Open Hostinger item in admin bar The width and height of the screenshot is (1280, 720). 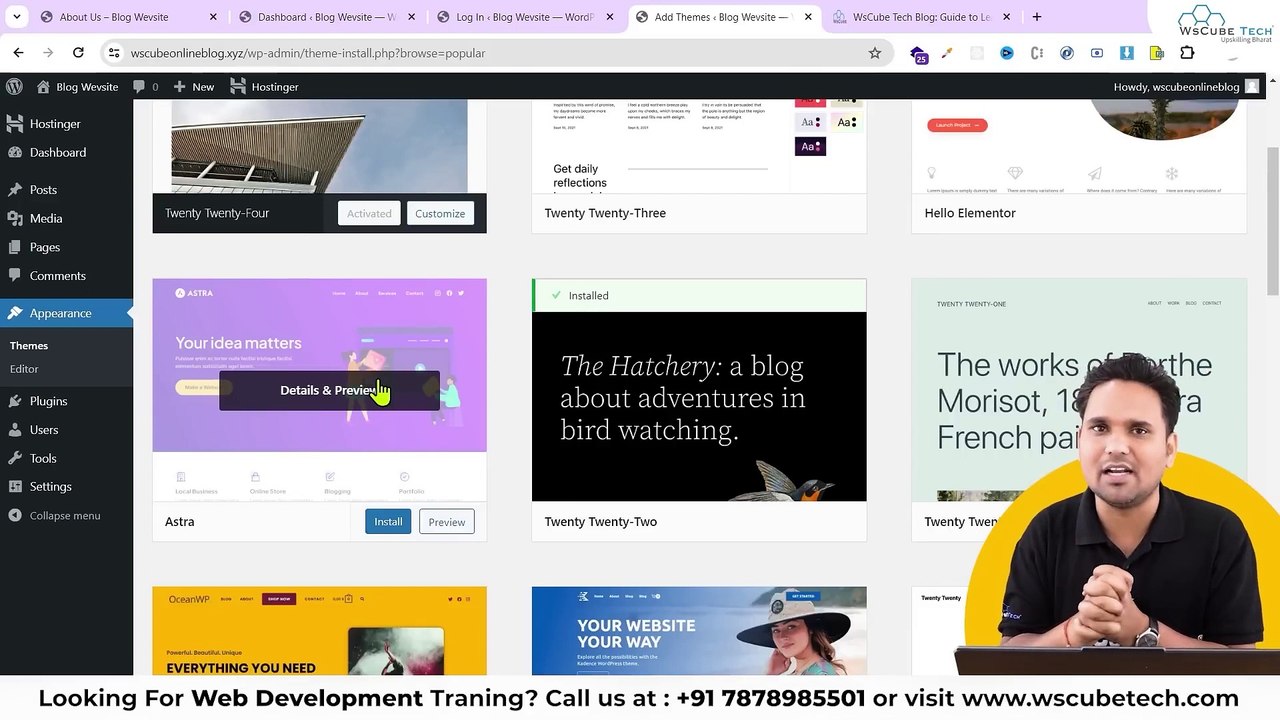pyautogui.click(x=264, y=87)
